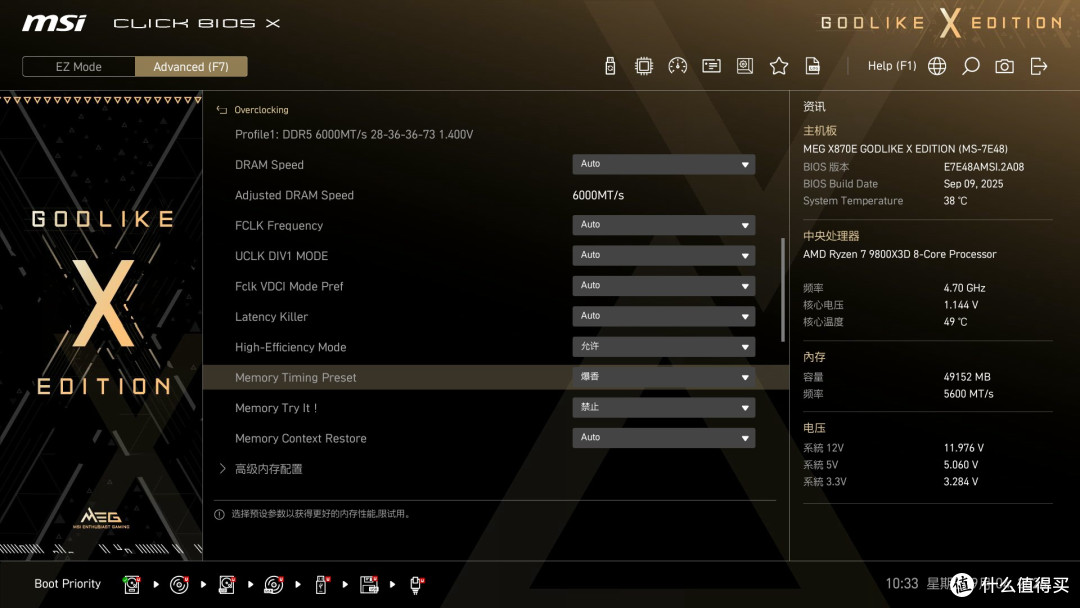
Task: Open the Latency Killer dropdown
Action: pyautogui.click(x=663, y=315)
